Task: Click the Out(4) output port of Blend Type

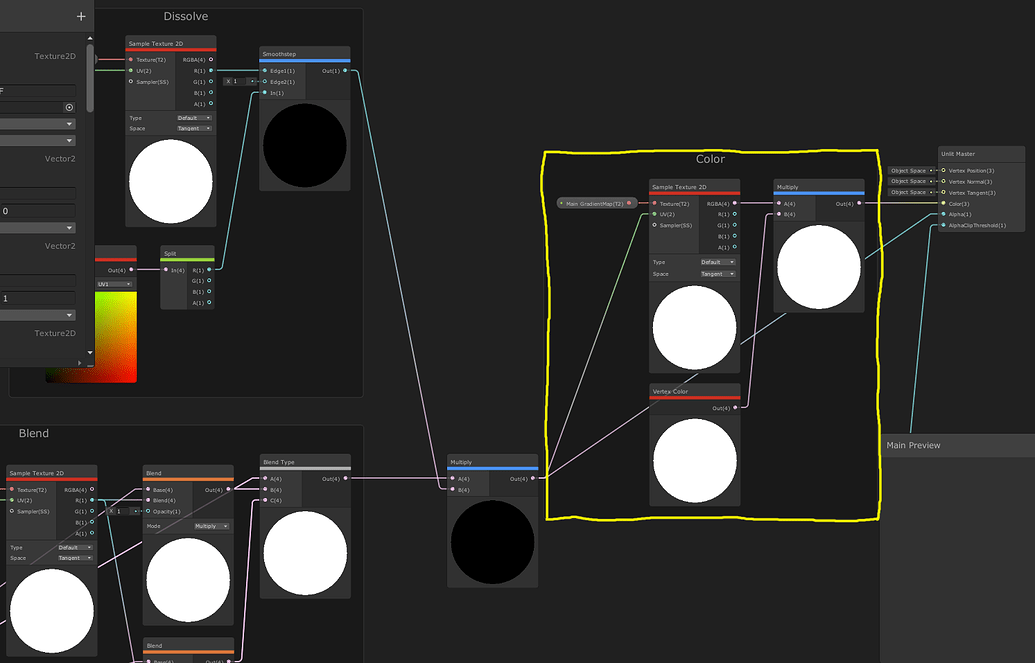Action: [345, 479]
